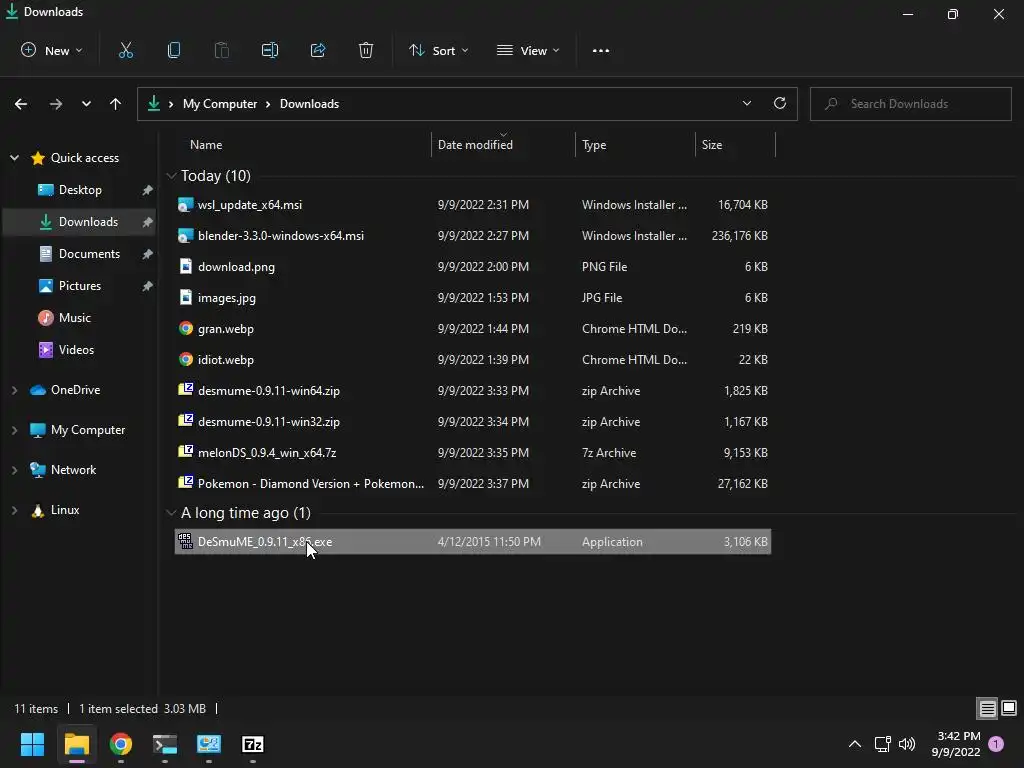The width and height of the screenshot is (1024, 768).
Task: Refresh the Downloads folder view
Action: click(780, 103)
